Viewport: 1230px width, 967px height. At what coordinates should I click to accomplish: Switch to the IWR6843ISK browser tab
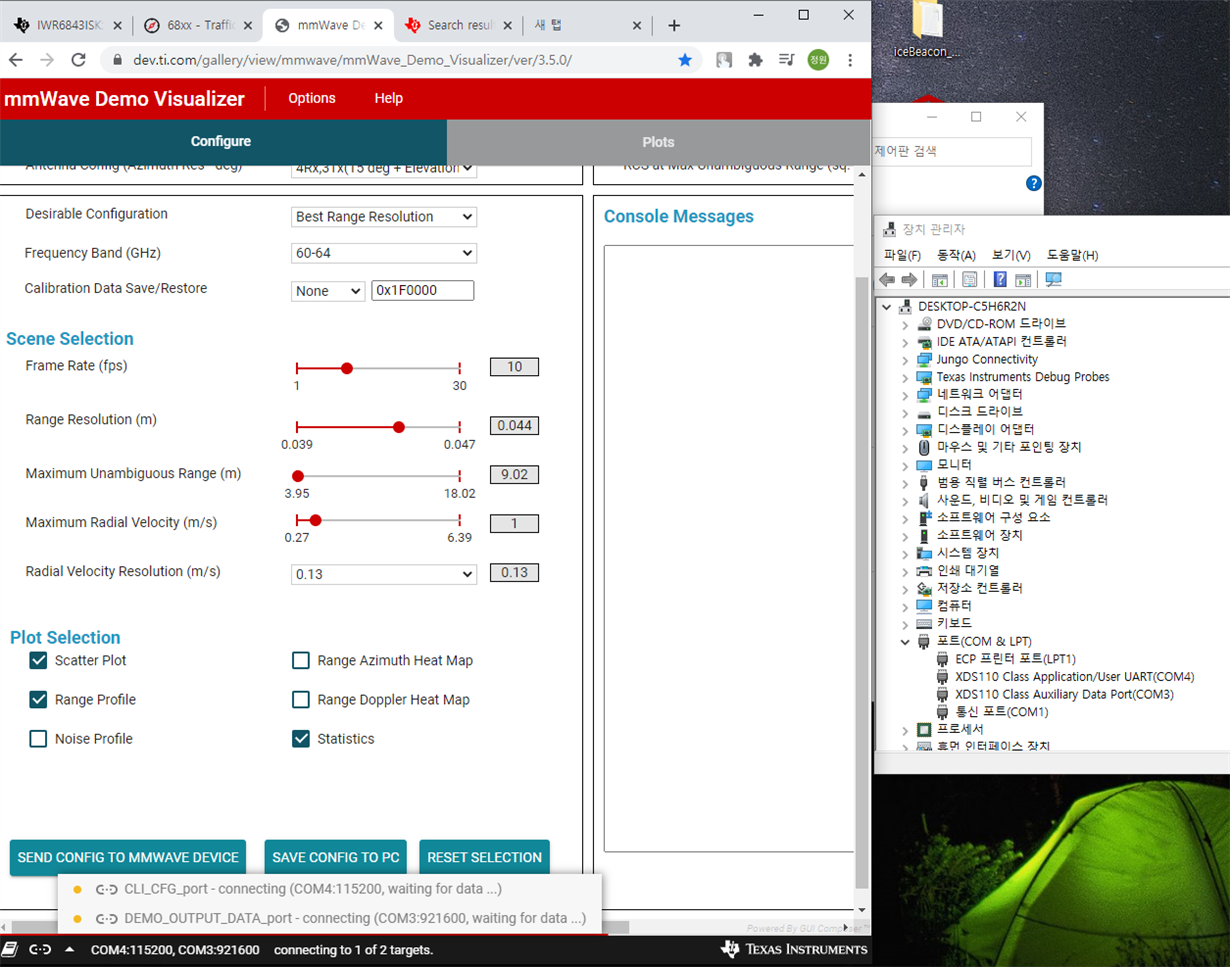pyautogui.click(x=66, y=25)
